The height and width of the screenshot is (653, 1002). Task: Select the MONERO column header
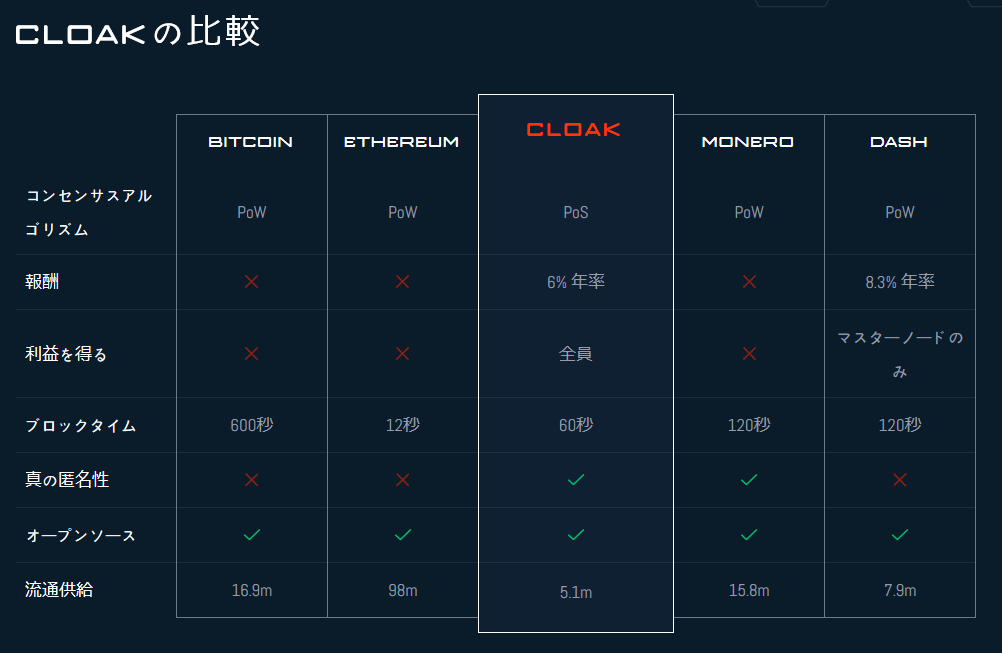748,142
